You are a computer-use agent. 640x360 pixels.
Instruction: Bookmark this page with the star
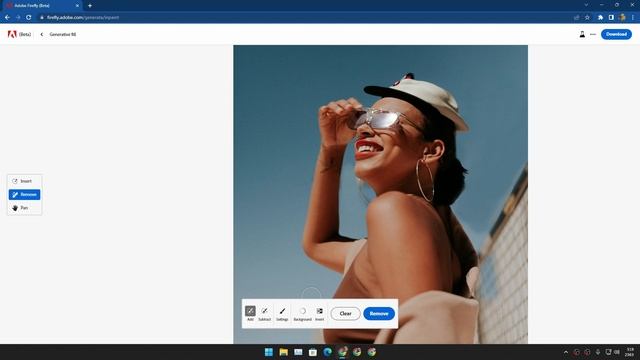[x=587, y=17]
